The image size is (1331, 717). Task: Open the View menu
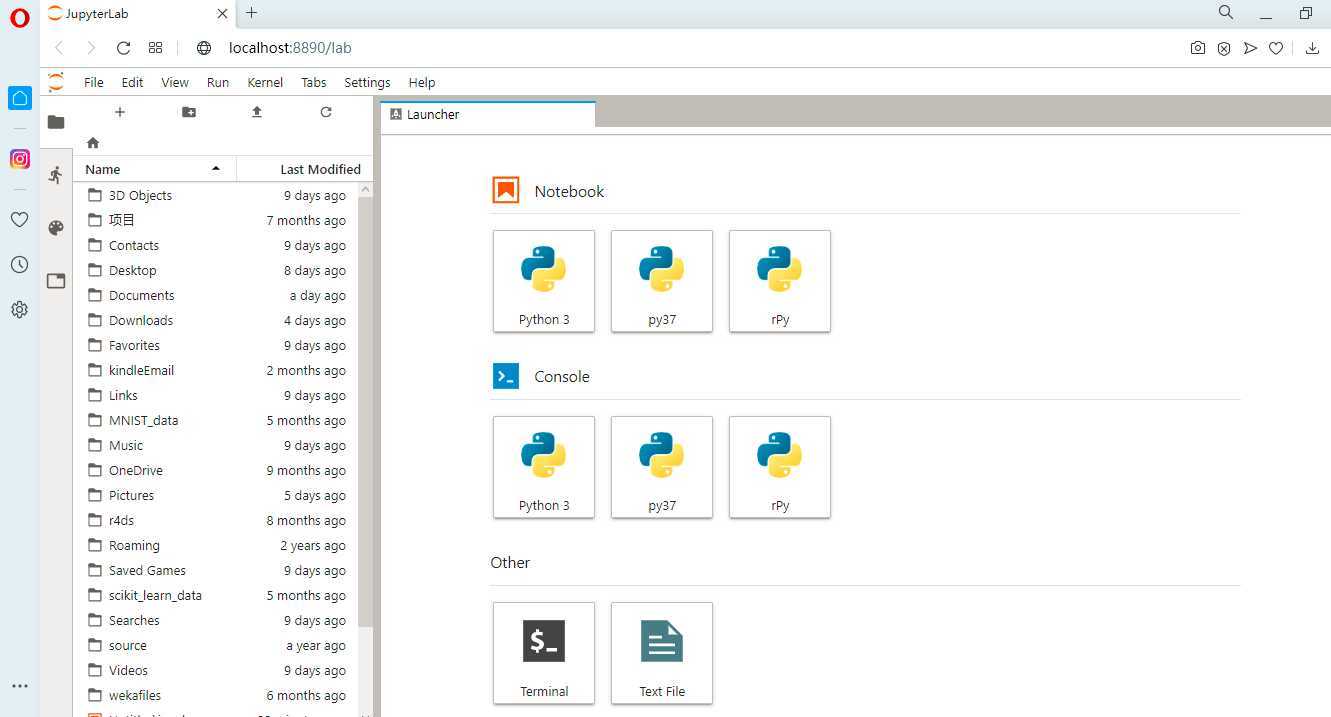click(x=175, y=82)
